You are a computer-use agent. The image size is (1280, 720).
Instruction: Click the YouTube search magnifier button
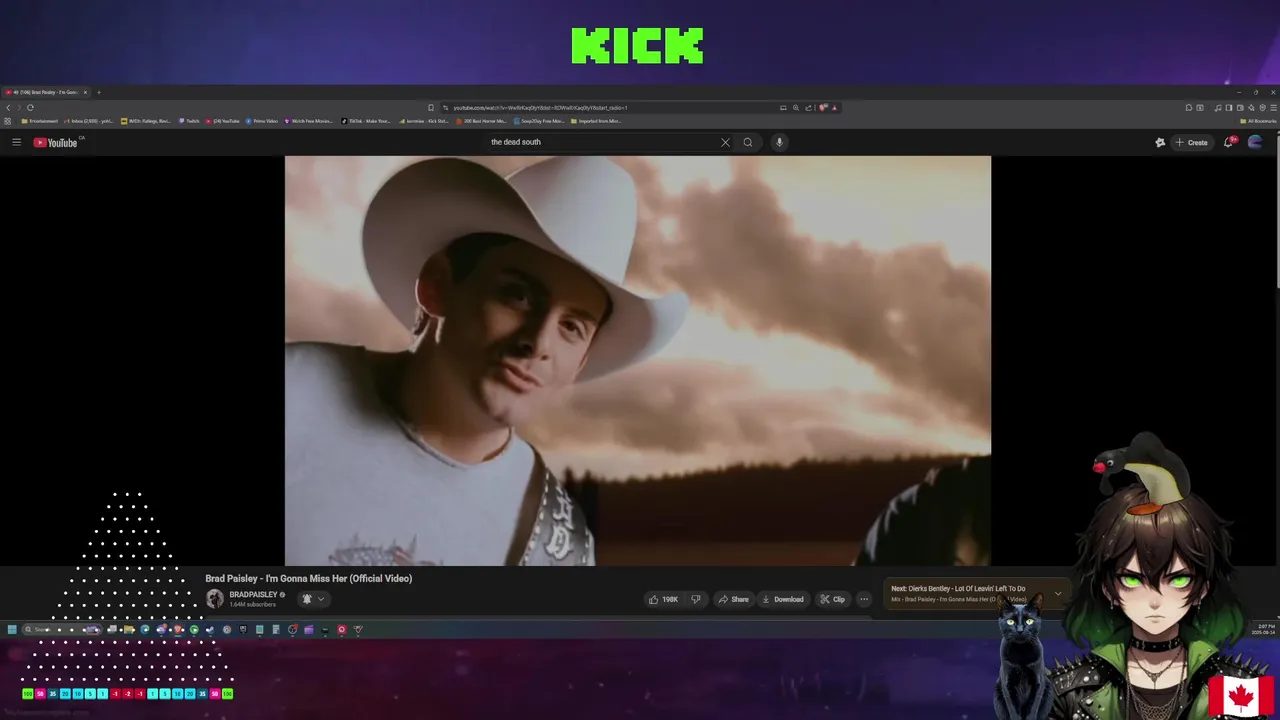coord(747,142)
